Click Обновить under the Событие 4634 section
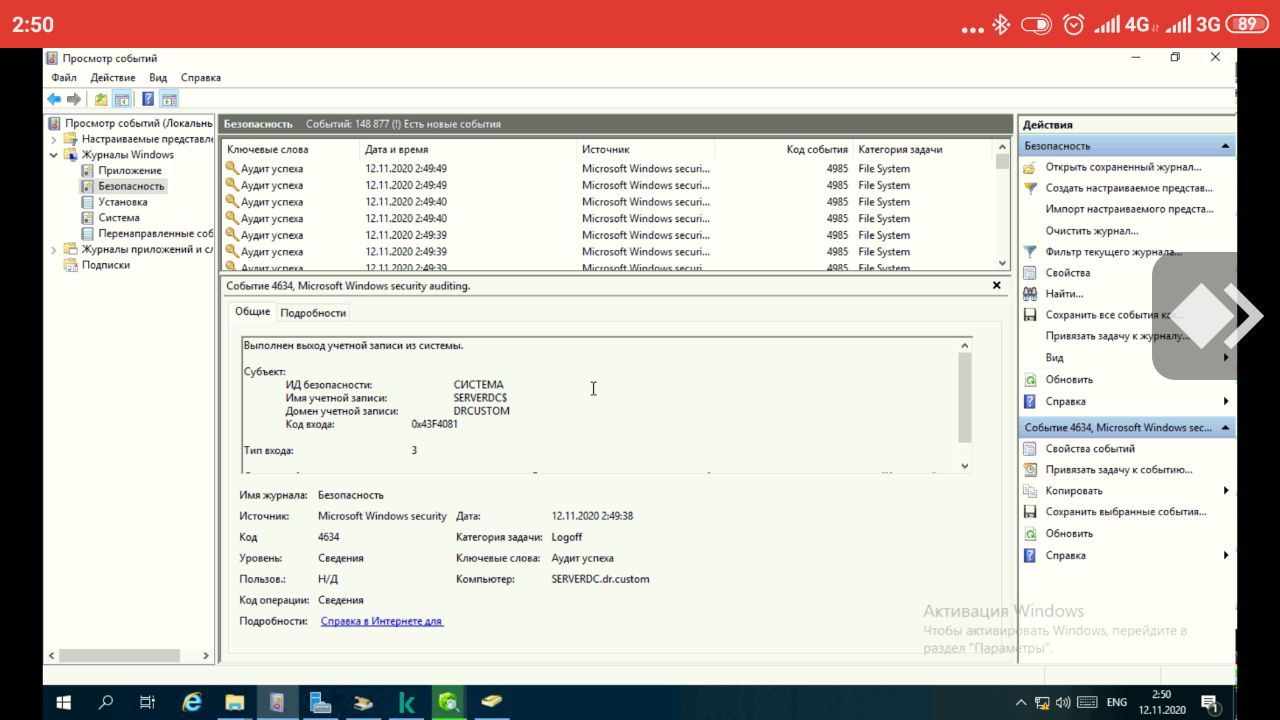This screenshot has width=1280, height=720. coord(1069,534)
